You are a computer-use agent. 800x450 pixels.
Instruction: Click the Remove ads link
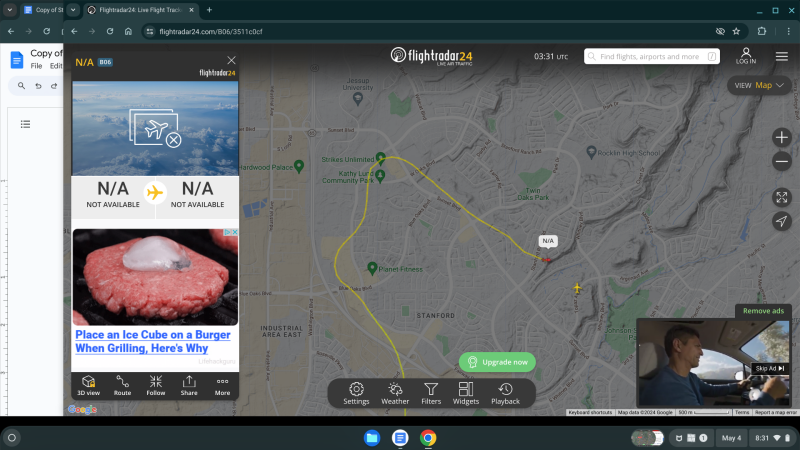tap(763, 311)
